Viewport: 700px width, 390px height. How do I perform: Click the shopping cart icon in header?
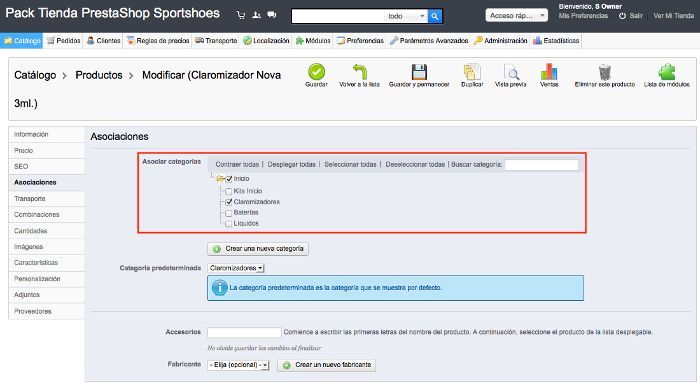[x=241, y=15]
